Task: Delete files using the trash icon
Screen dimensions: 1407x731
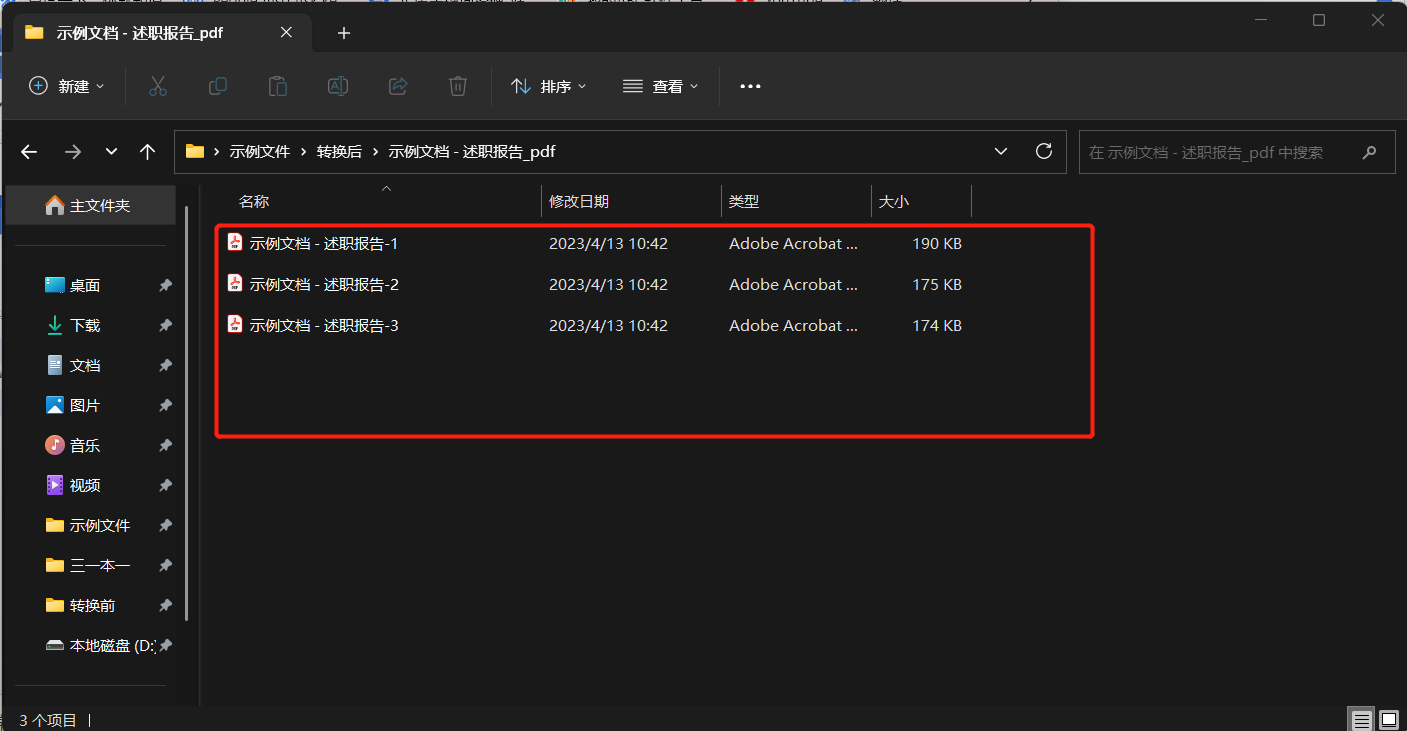Action: [x=457, y=86]
